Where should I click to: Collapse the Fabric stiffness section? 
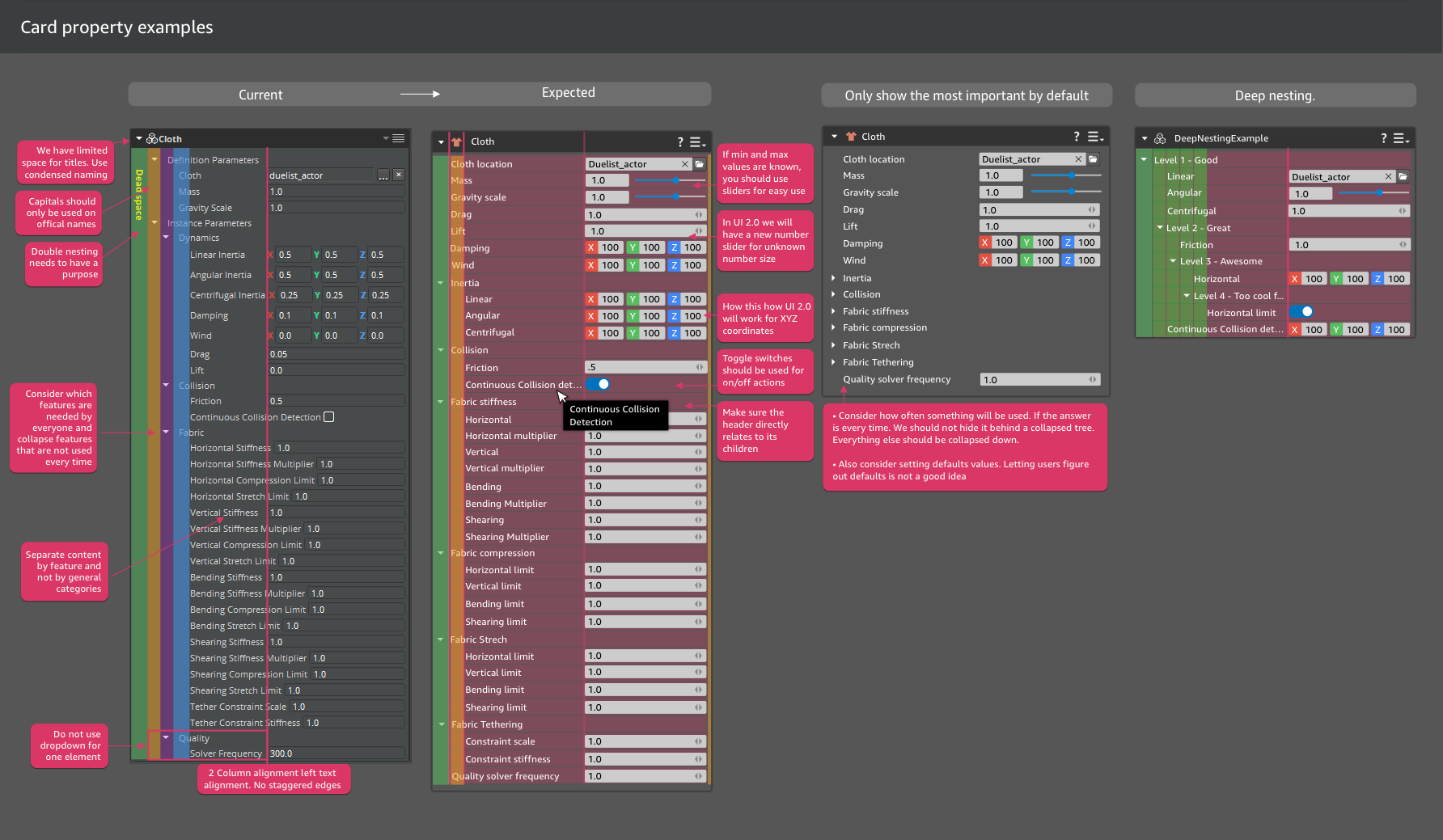pos(441,401)
